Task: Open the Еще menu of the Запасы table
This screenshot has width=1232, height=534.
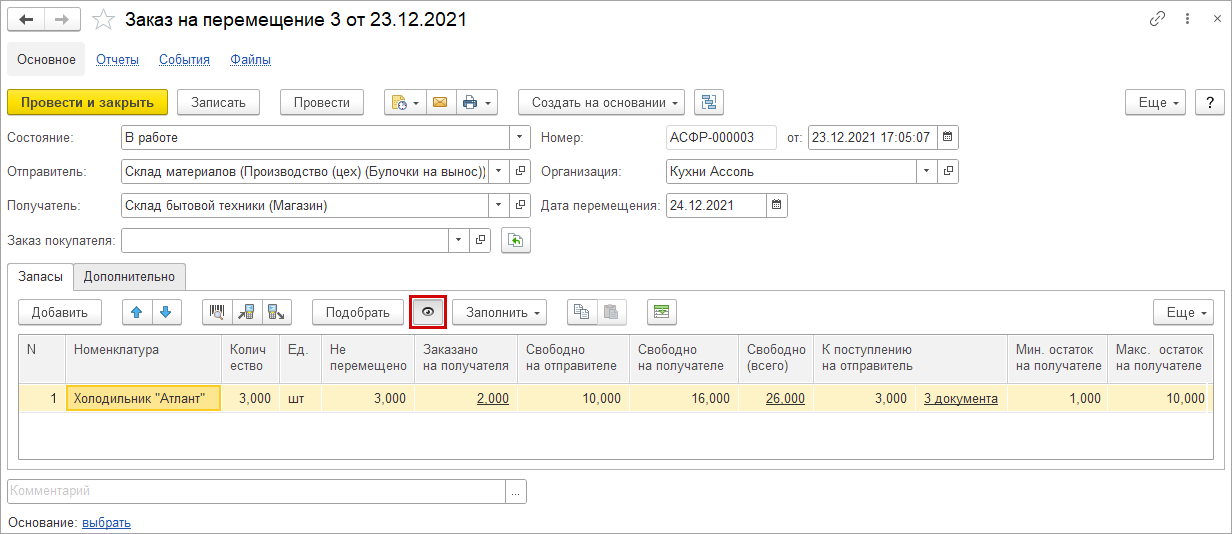Action: [x=1183, y=312]
